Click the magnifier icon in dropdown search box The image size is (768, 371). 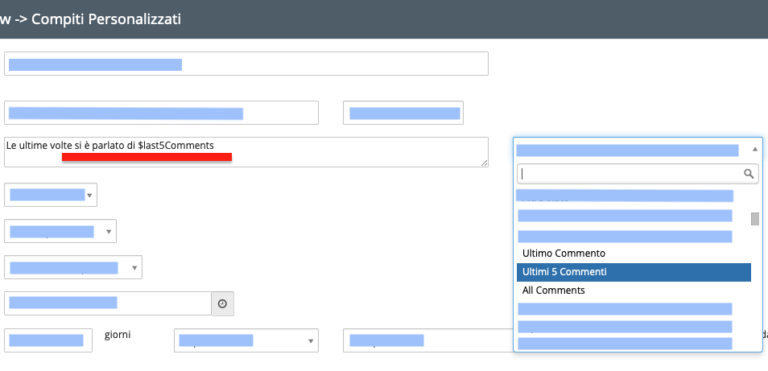tap(748, 173)
